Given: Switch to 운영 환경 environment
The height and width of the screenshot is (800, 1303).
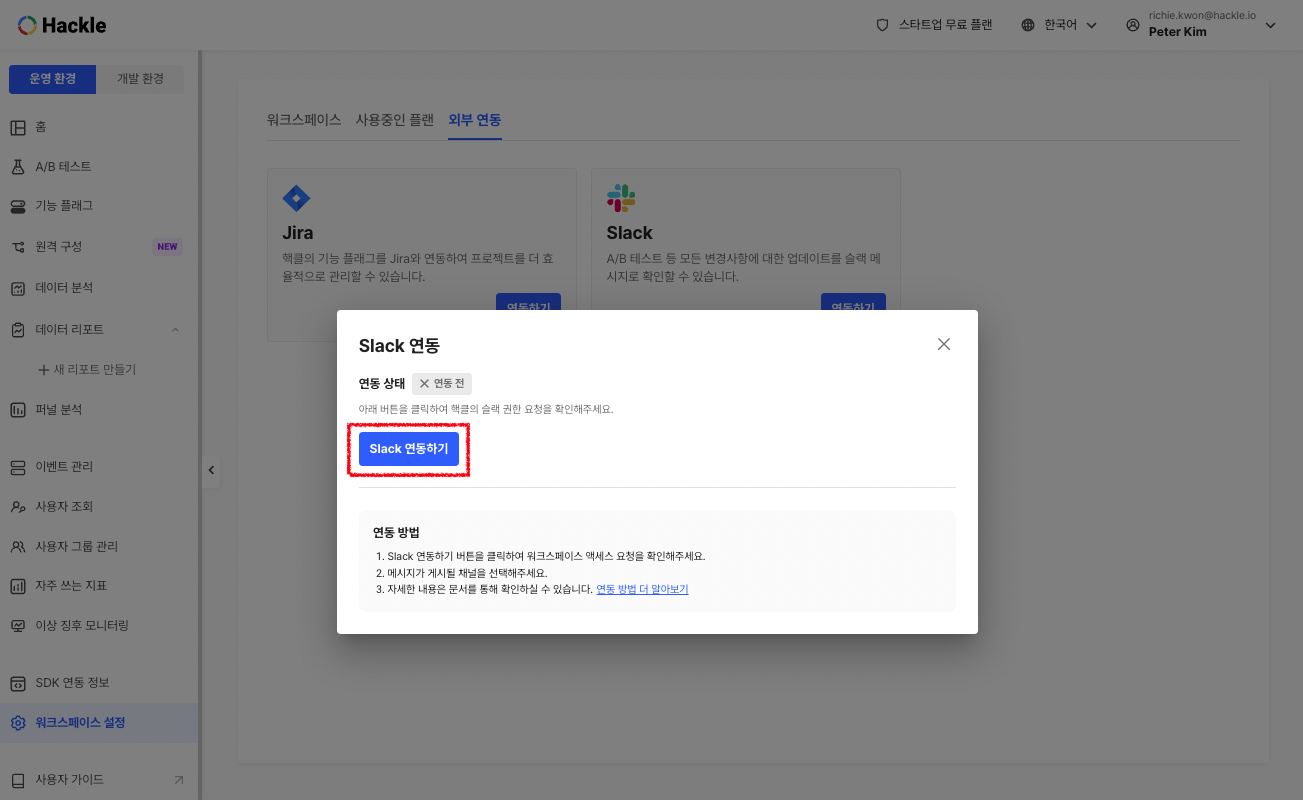Looking at the screenshot, I should (x=52, y=79).
